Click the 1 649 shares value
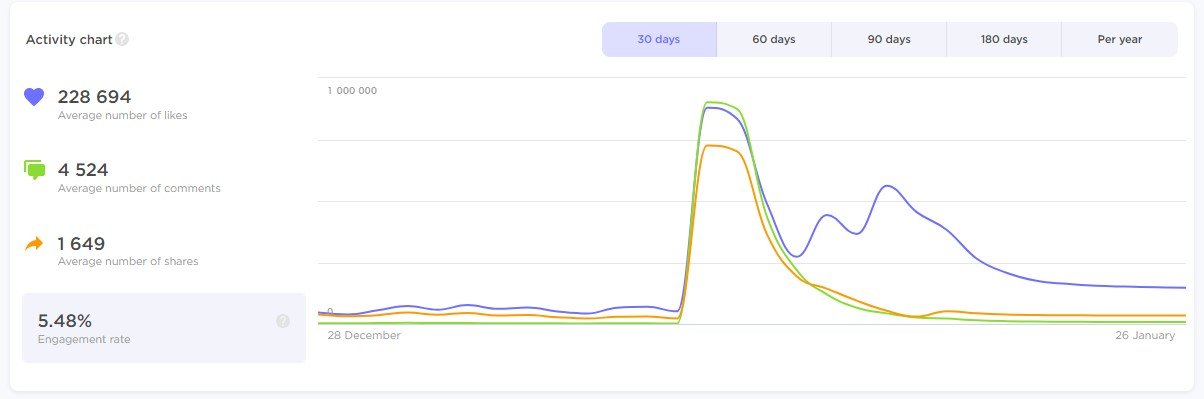This screenshot has width=1204, height=399. pos(82,244)
